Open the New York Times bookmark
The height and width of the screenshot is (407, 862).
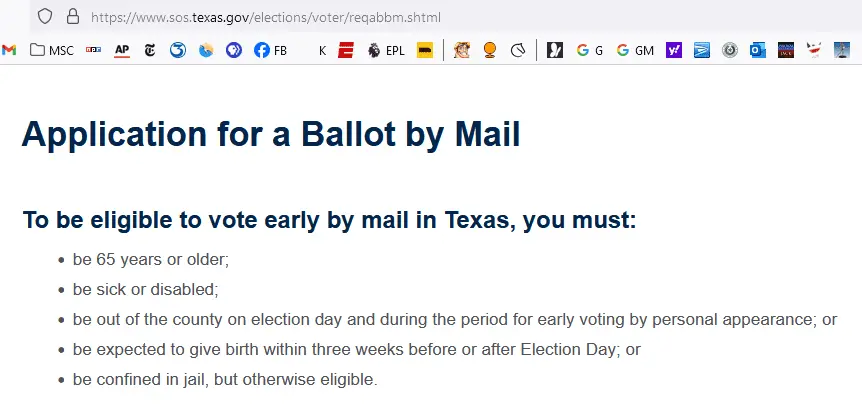150,49
